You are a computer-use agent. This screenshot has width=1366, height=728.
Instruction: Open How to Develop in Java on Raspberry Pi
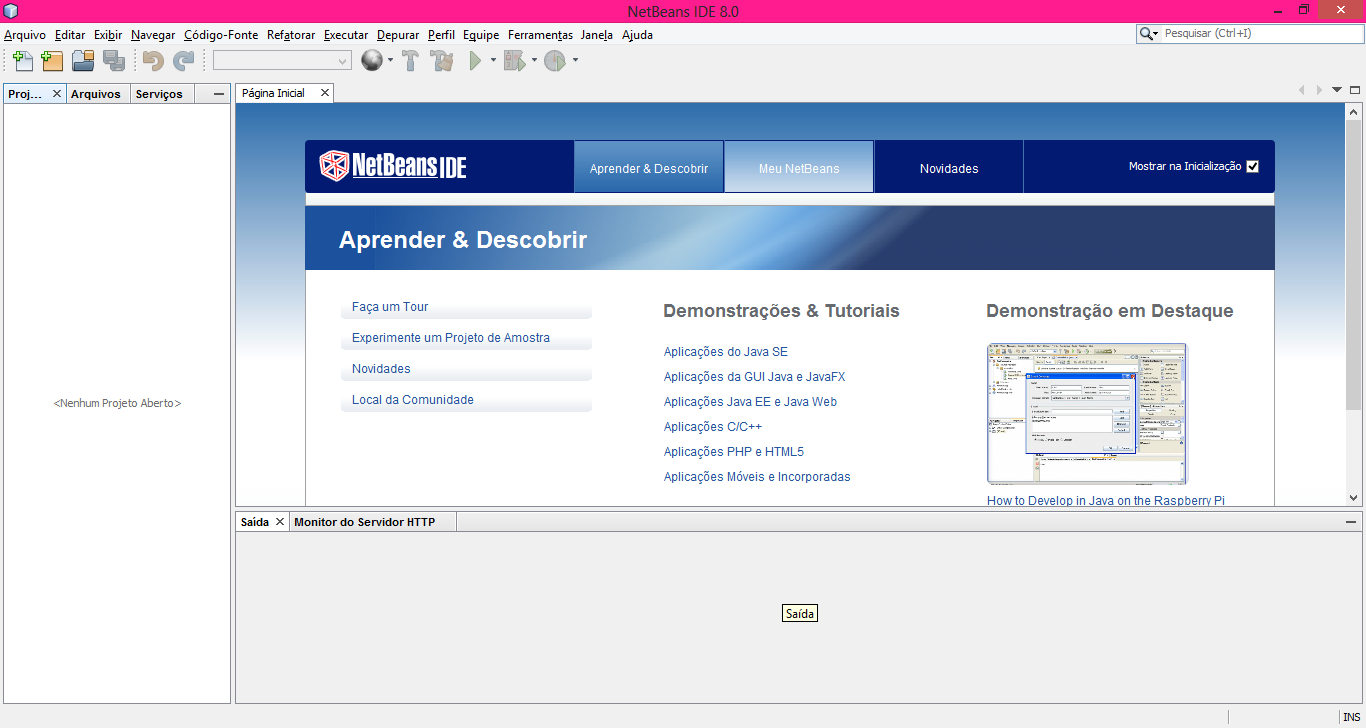(1106, 500)
